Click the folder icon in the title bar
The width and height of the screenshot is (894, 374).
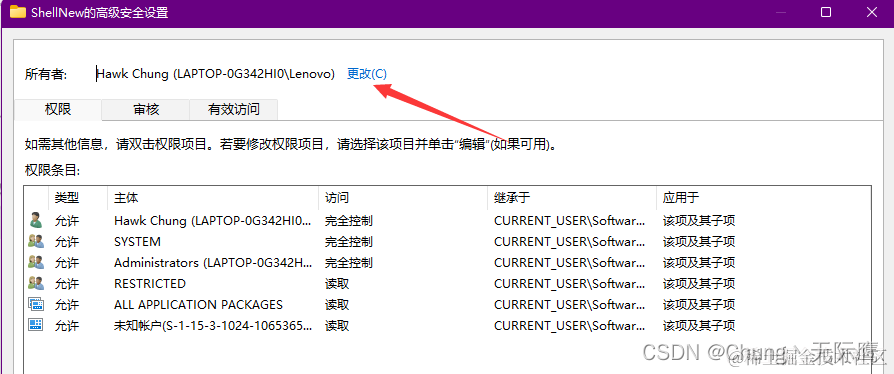[x=18, y=12]
